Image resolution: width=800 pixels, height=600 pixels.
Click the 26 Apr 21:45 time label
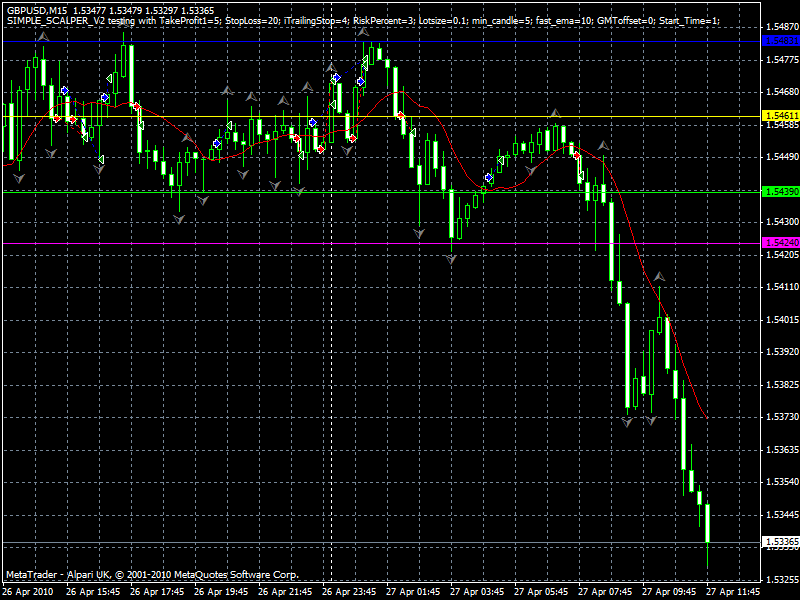click(285, 592)
